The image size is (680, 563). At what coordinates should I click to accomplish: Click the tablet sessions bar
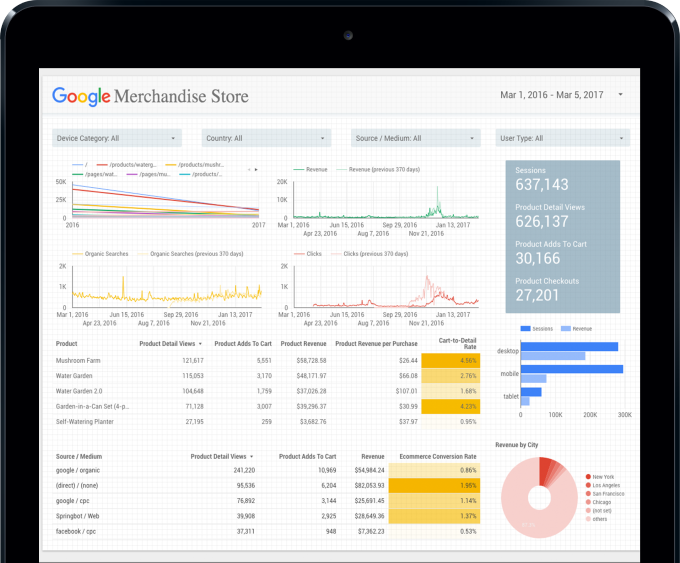[531, 392]
